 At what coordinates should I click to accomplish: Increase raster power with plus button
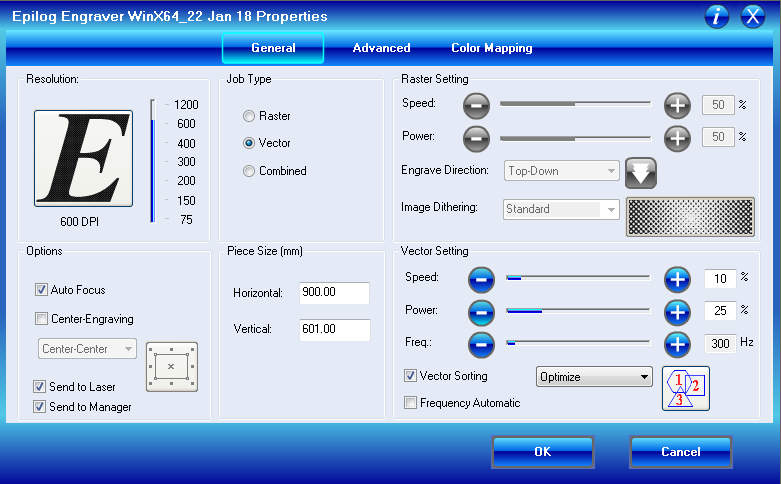677,138
